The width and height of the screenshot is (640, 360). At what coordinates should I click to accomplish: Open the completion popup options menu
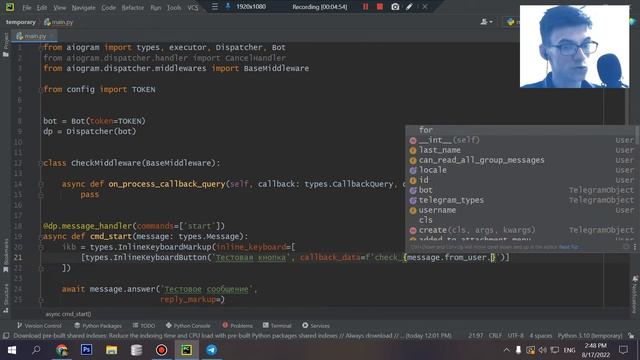click(x=635, y=247)
